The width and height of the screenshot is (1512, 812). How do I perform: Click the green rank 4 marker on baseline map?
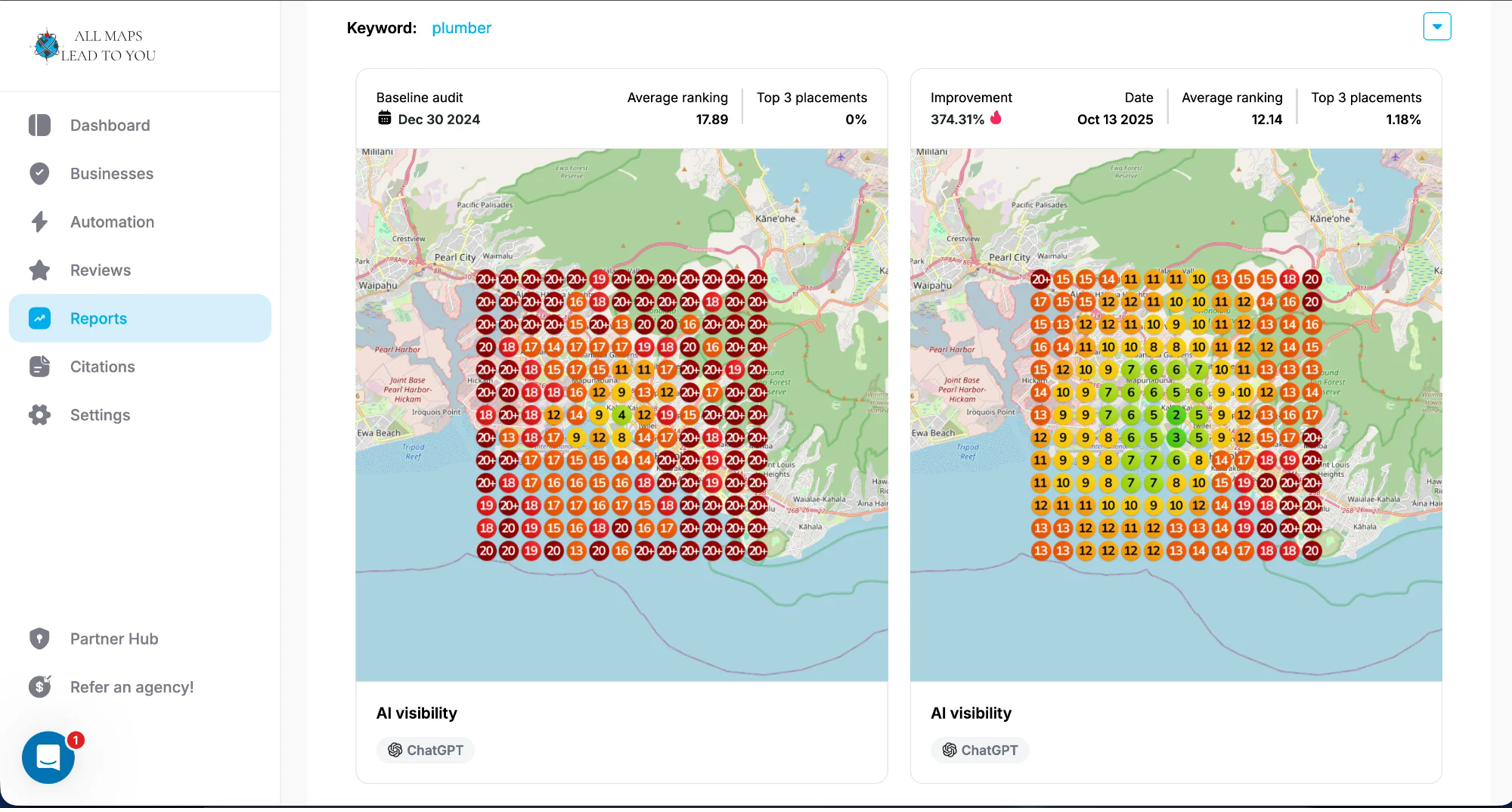pyautogui.click(x=622, y=415)
